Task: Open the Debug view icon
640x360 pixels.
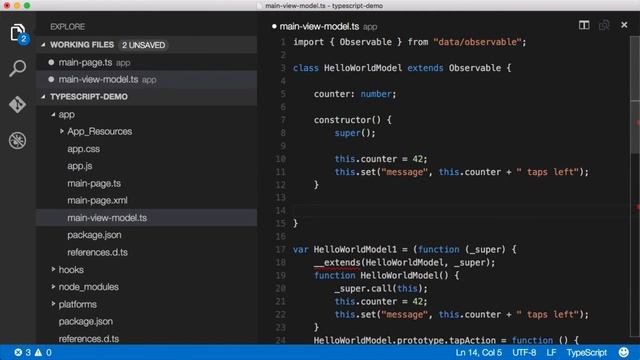Action: point(18,140)
